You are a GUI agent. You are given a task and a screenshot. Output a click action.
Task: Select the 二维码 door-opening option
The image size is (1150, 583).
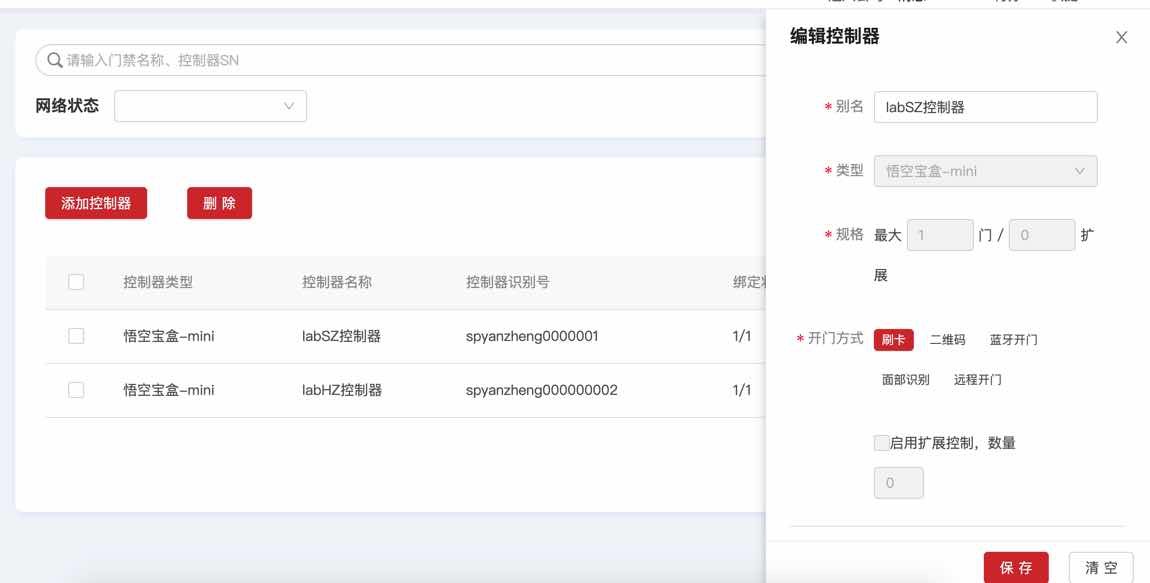[x=947, y=340]
